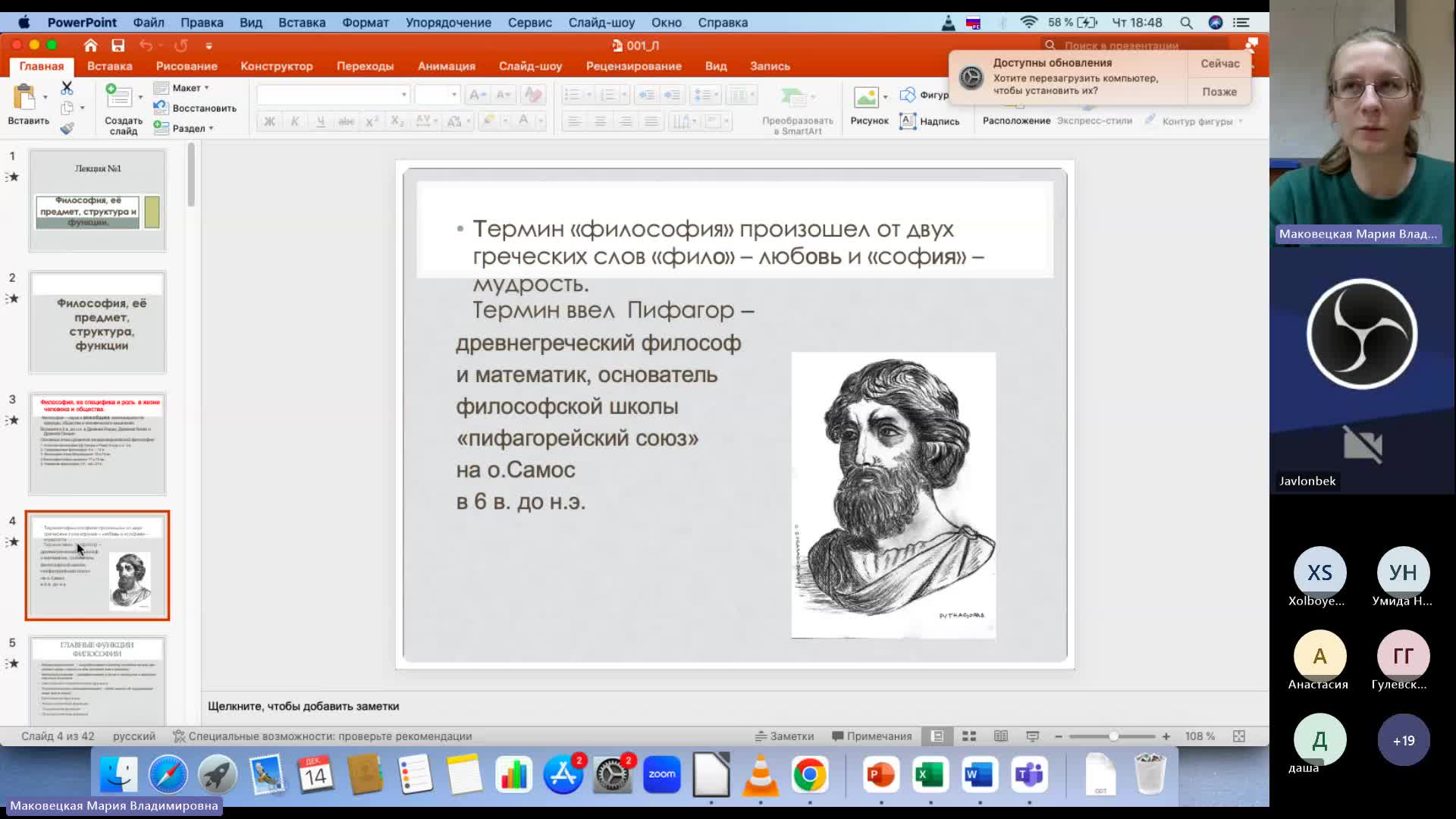Click Восстановить to reset the slide

tap(196, 108)
